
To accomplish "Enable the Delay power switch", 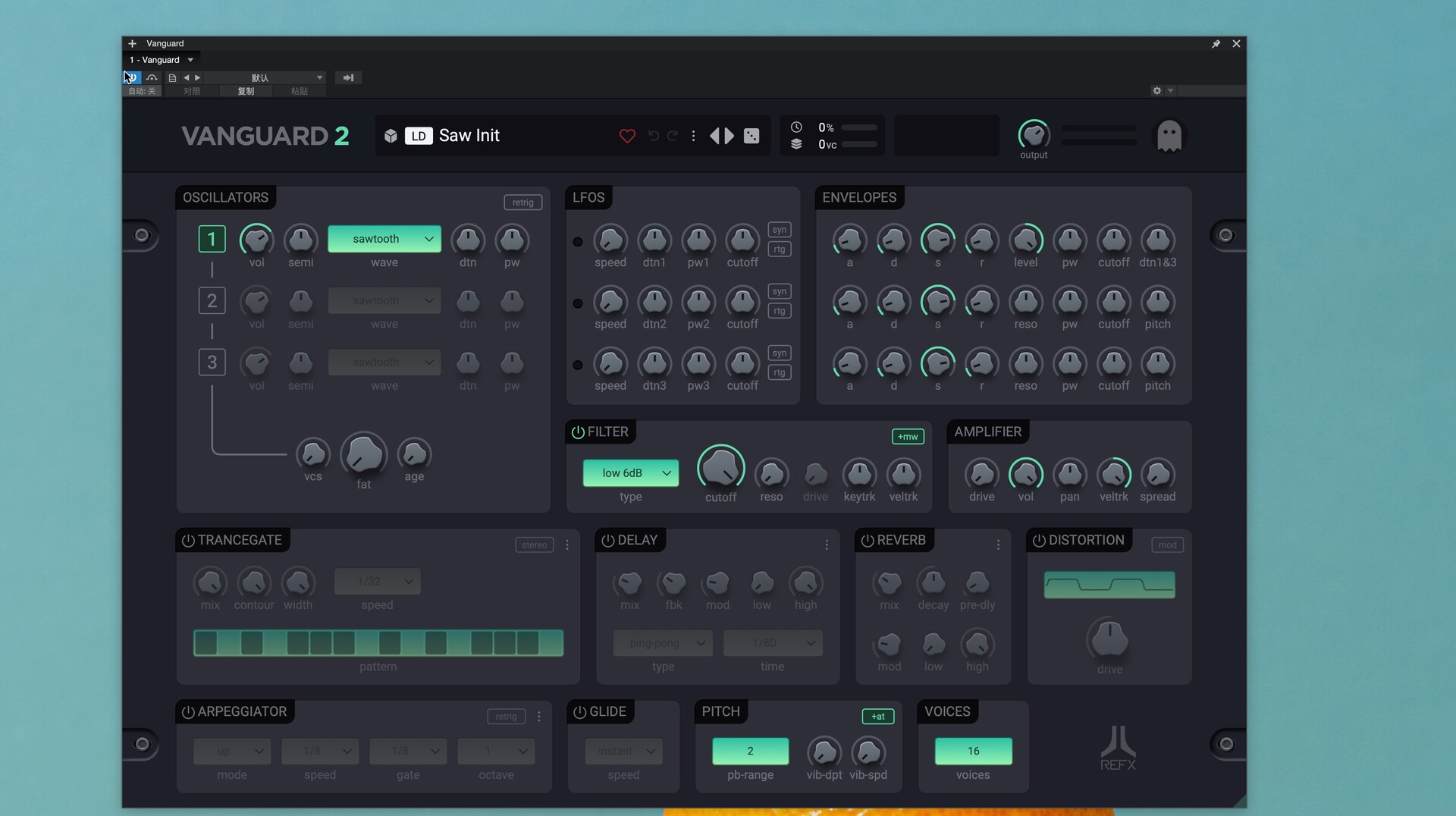I will (x=608, y=541).
